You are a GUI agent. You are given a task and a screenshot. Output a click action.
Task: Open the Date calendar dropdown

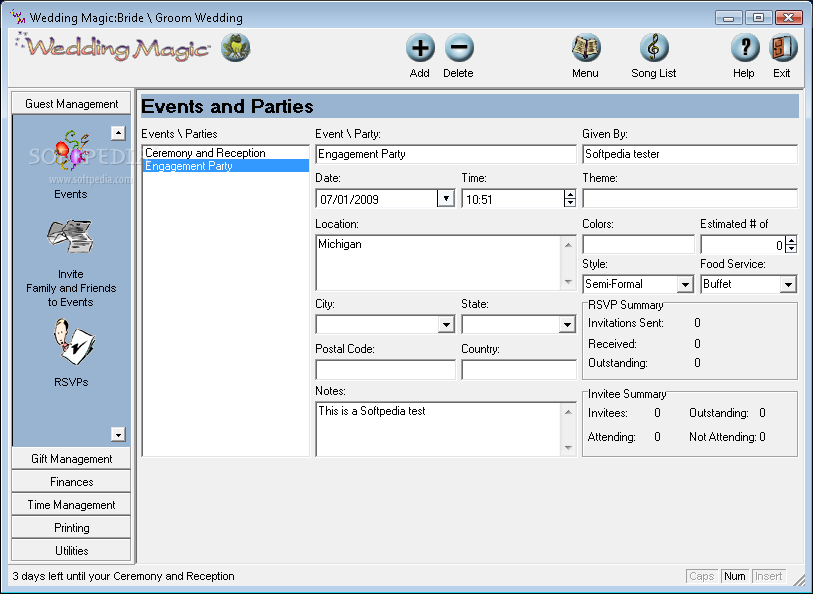coord(446,199)
